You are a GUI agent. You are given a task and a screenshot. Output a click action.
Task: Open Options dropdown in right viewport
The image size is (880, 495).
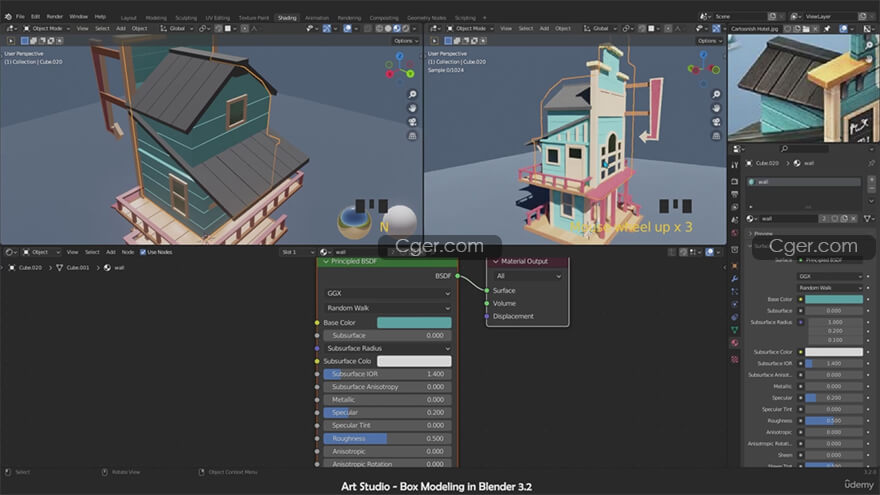[709, 41]
